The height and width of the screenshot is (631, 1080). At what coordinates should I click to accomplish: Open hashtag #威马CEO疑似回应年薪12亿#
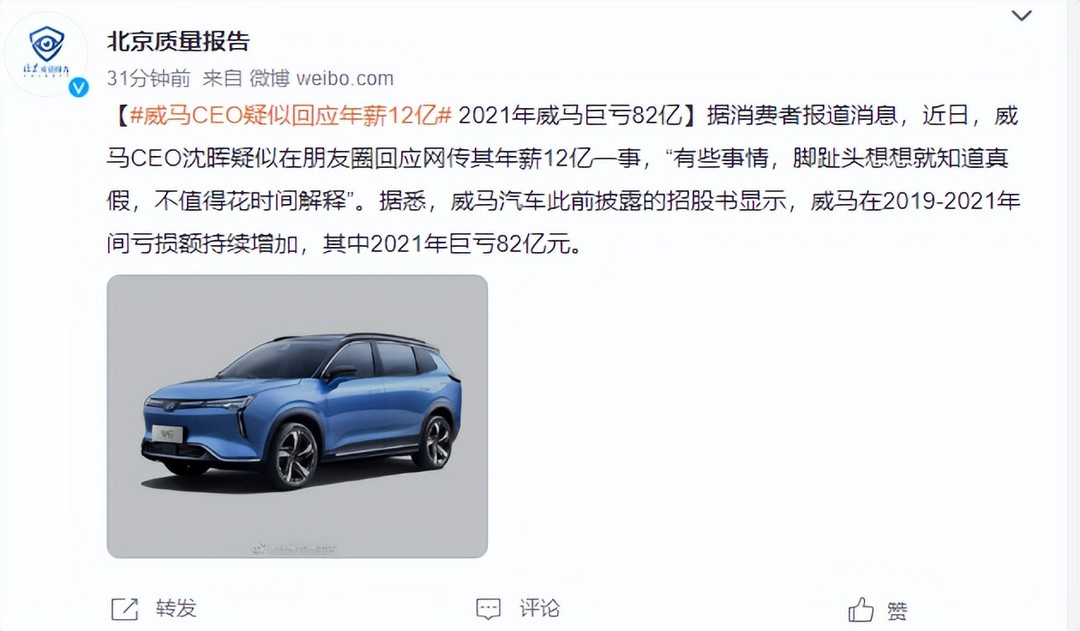pyautogui.click(x=290, y=116)
